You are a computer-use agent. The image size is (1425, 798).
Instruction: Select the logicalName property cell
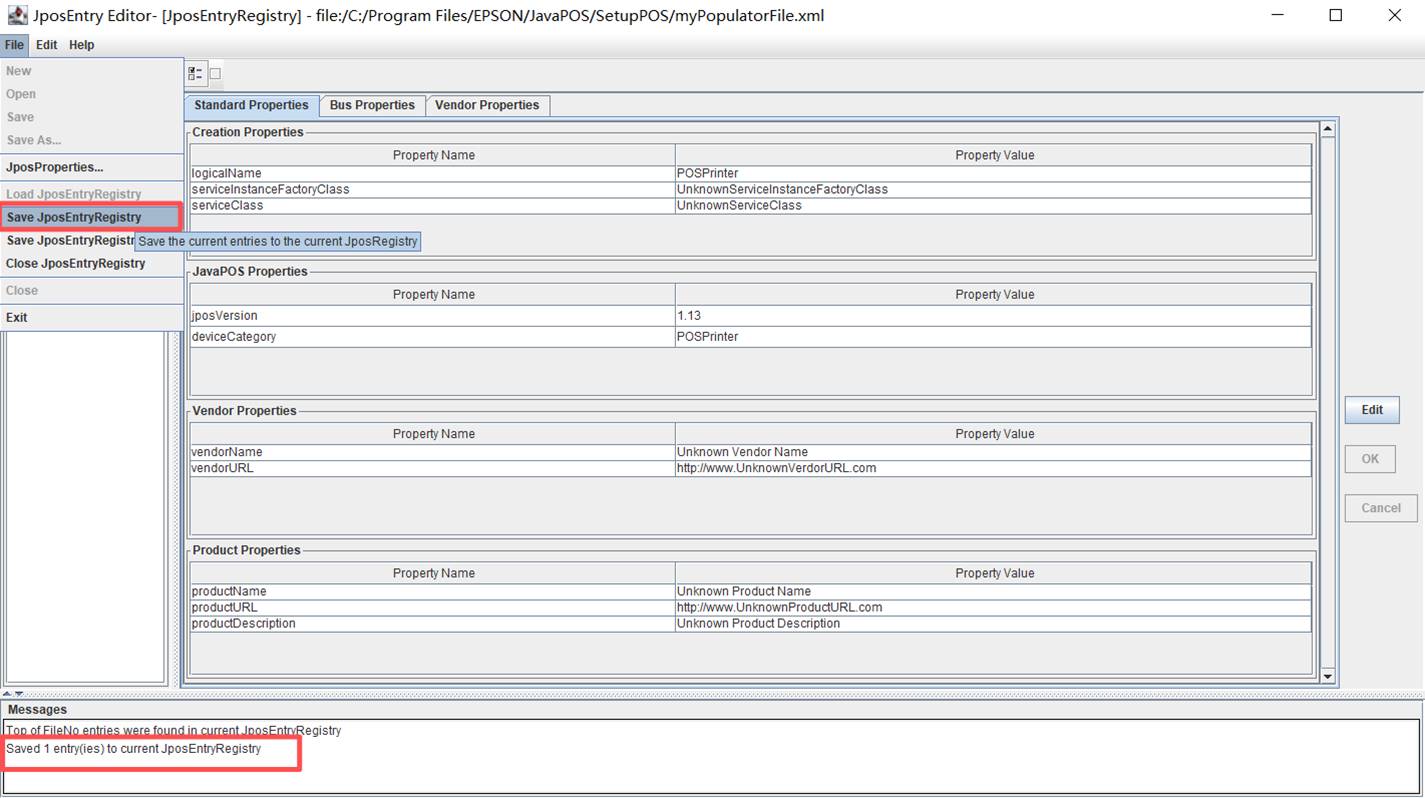click(433, 173)
